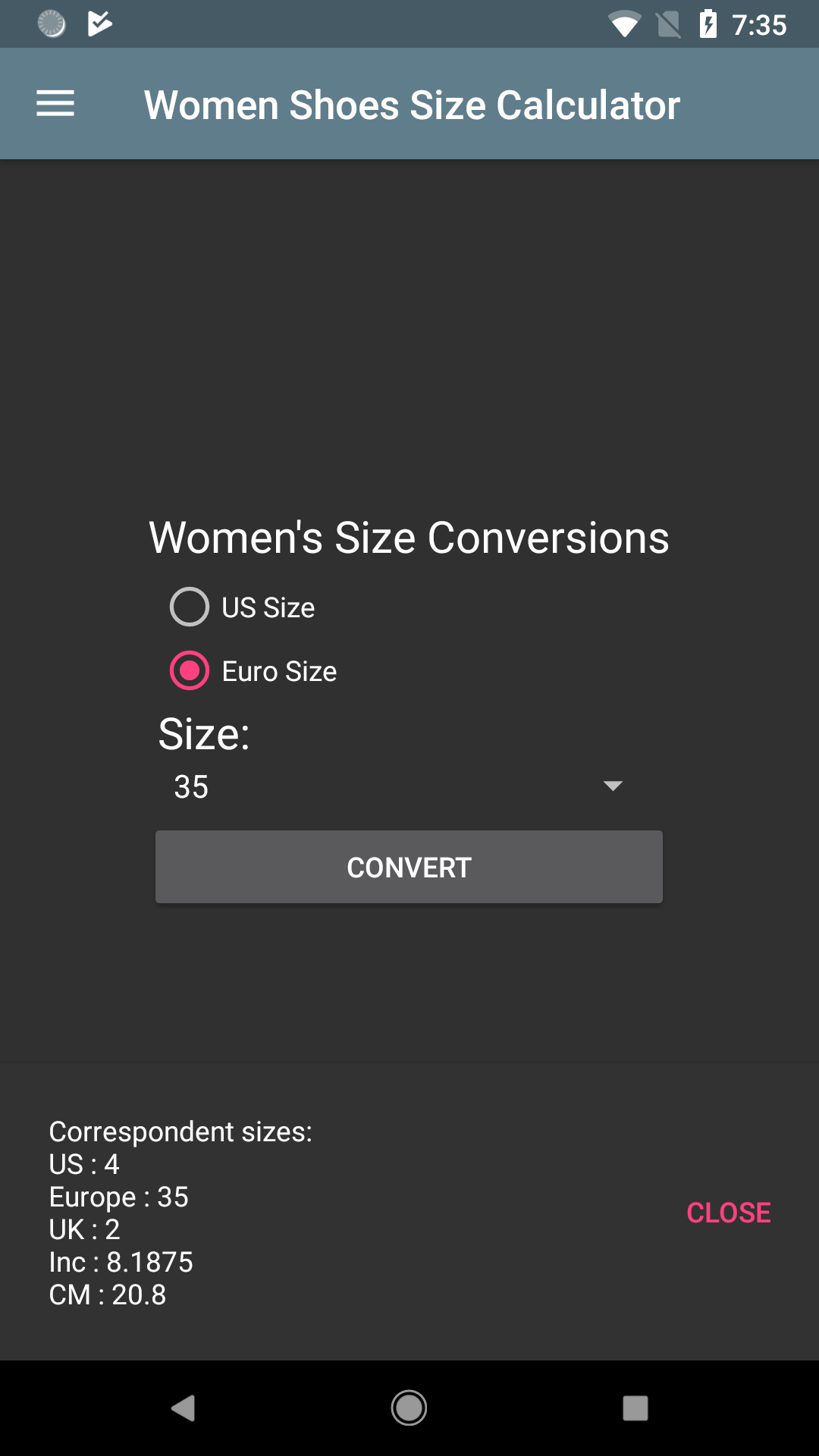
Task: Select the Euro Size radio button
Action: pos(189,670)
